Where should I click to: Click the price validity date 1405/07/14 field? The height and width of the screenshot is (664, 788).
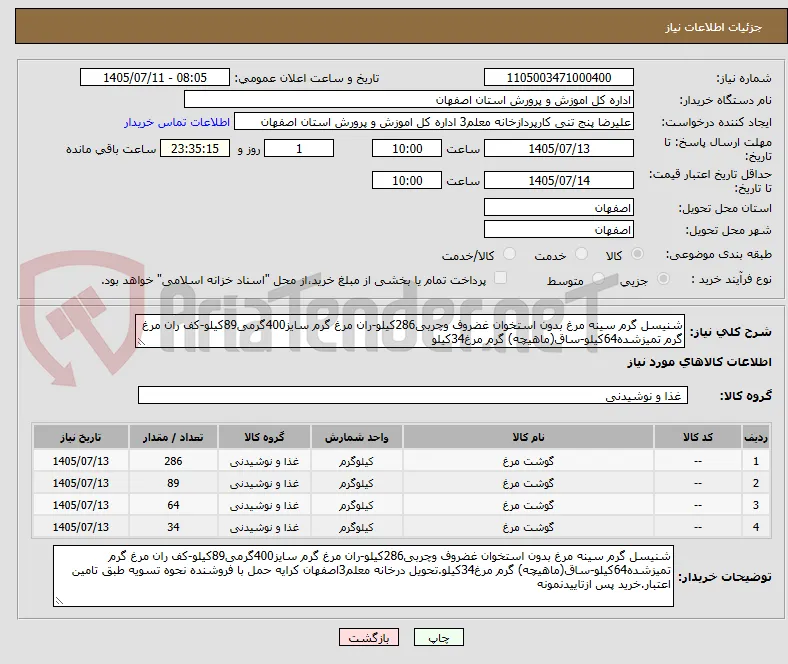coord(558,180)
